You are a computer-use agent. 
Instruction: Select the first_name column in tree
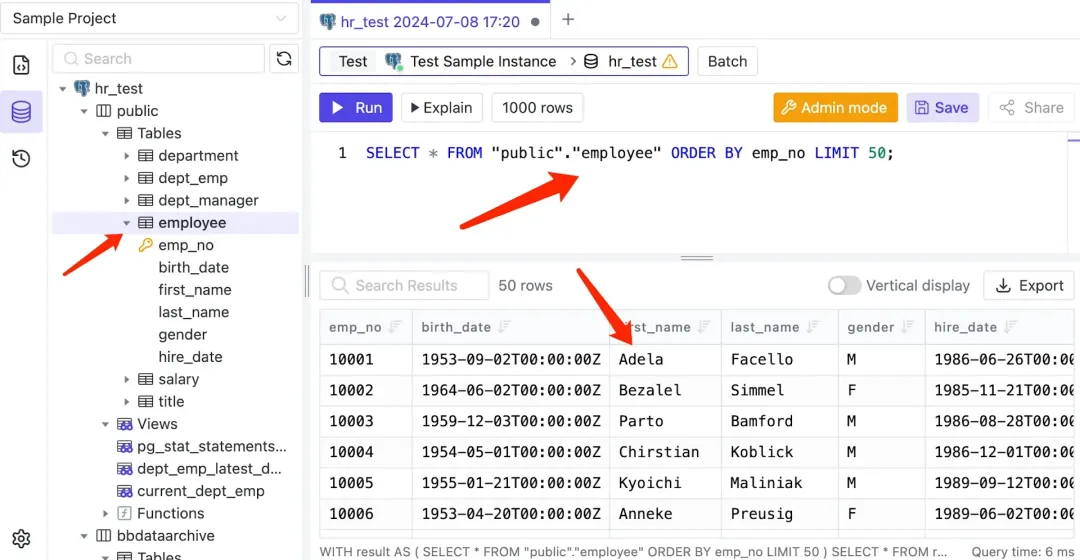pyautogui.click(x=195, y=290)
